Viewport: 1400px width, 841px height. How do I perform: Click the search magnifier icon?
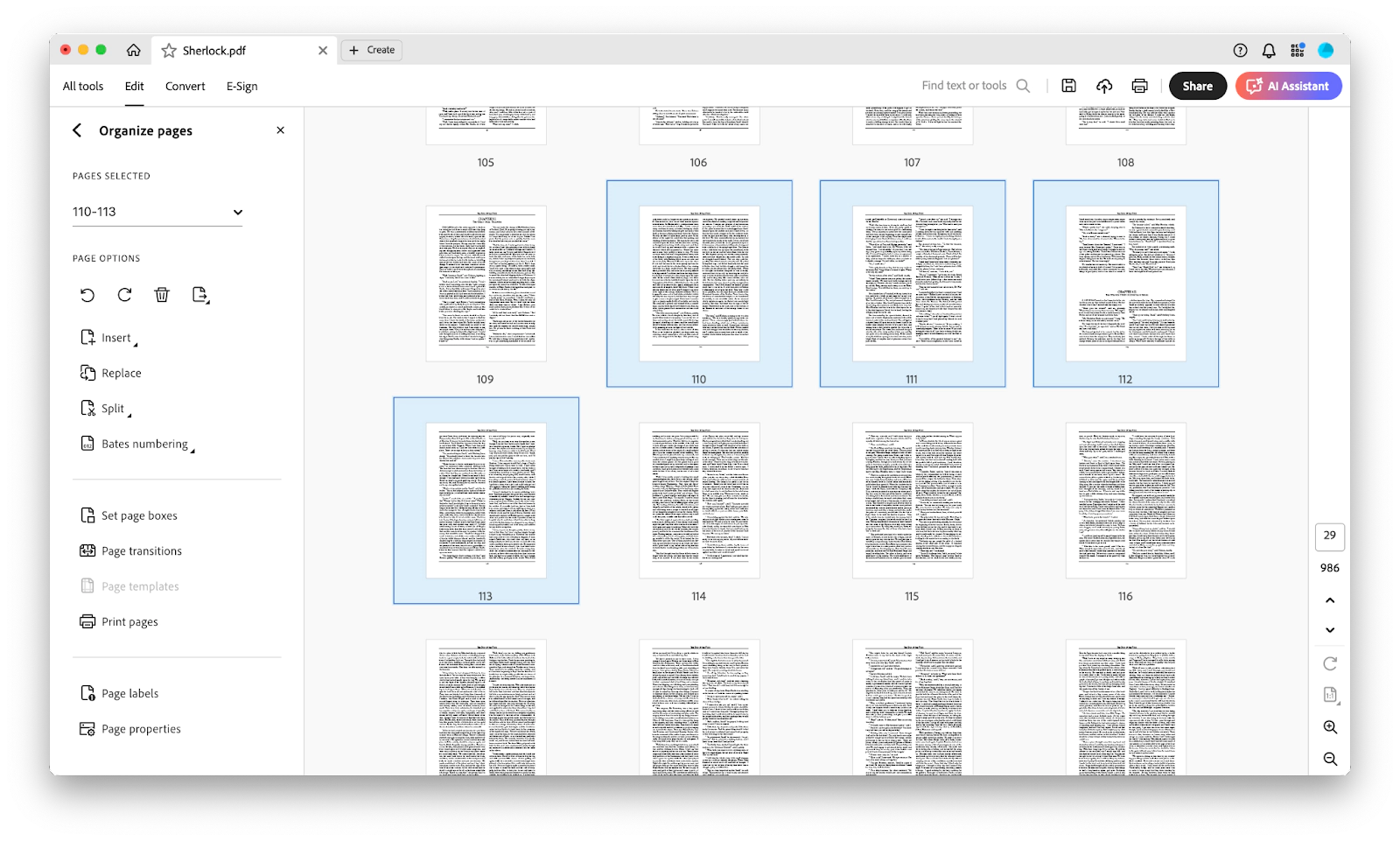[1023, 86]
